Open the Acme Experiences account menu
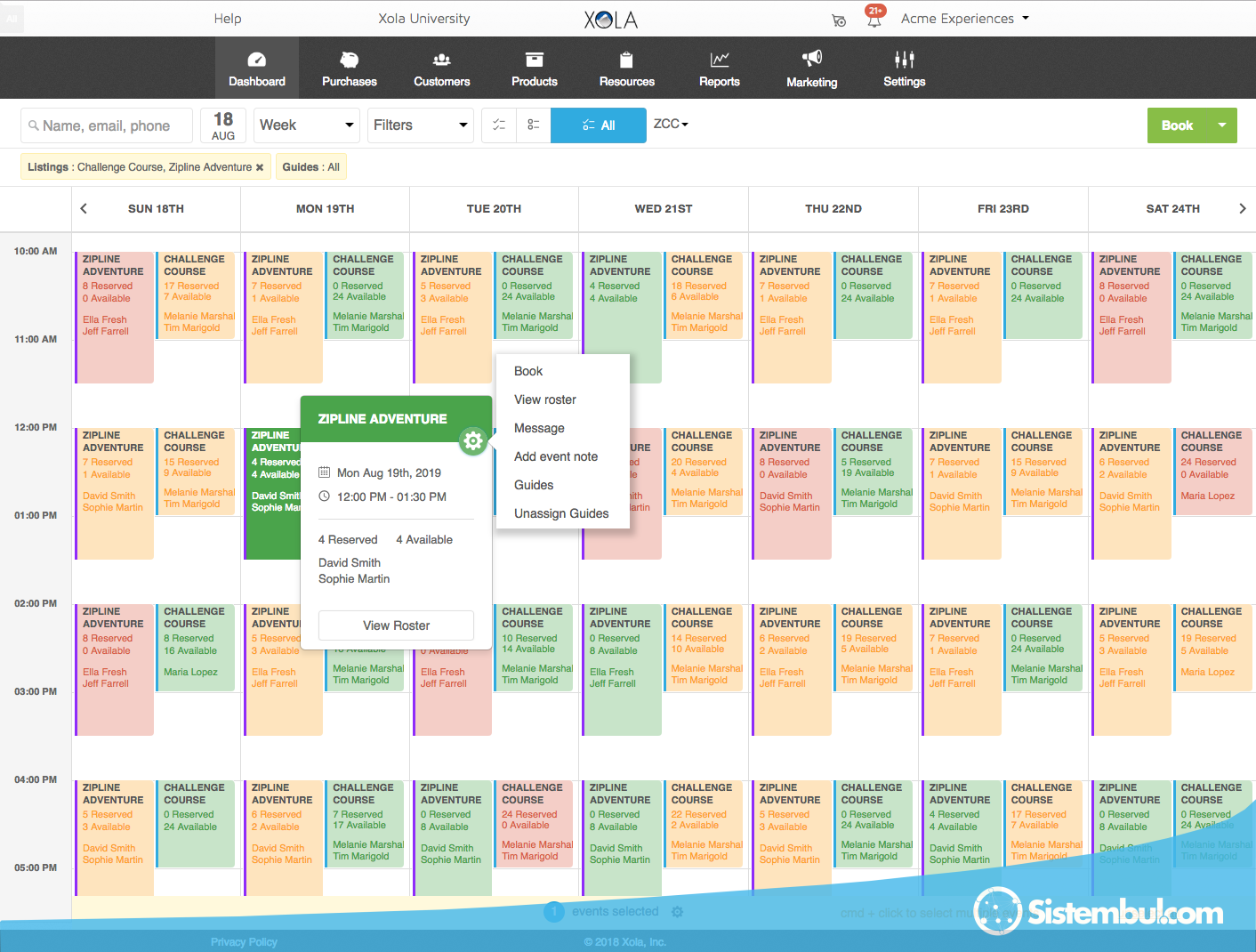This screenshot has width=1256, height=952. coord(965,19)
